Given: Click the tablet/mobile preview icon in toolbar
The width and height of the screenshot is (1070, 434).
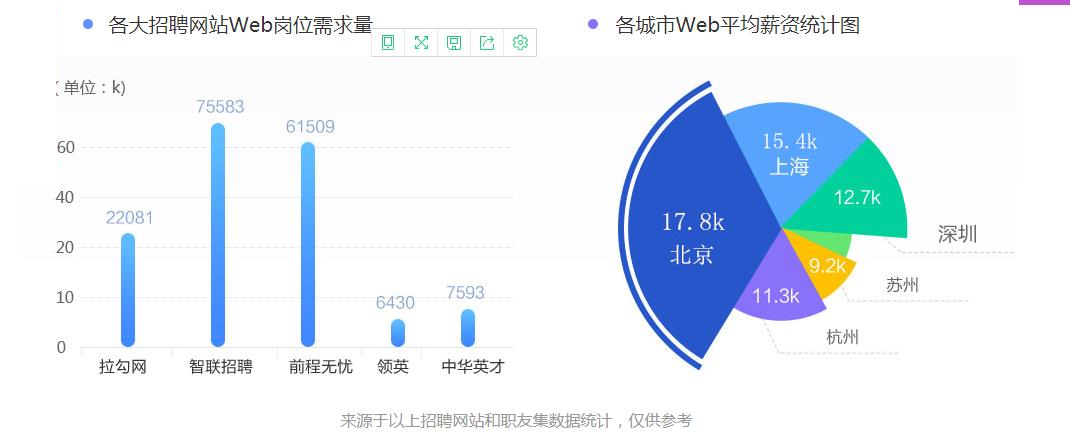Looking at the screenshot, I should [388, 43].
